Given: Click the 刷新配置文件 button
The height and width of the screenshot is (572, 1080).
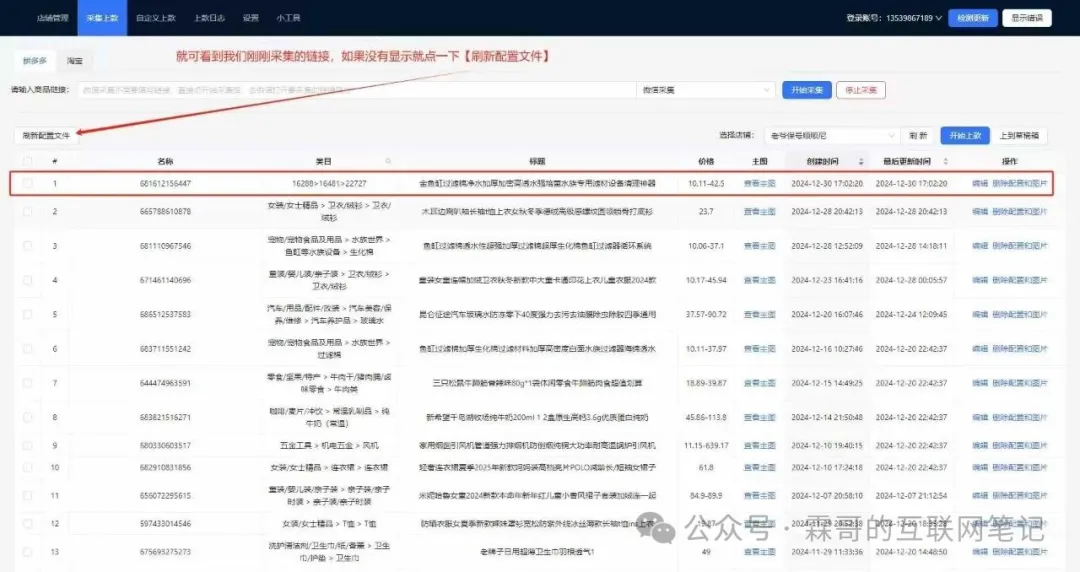Looking at the screenshot, I should pos(47,135).
